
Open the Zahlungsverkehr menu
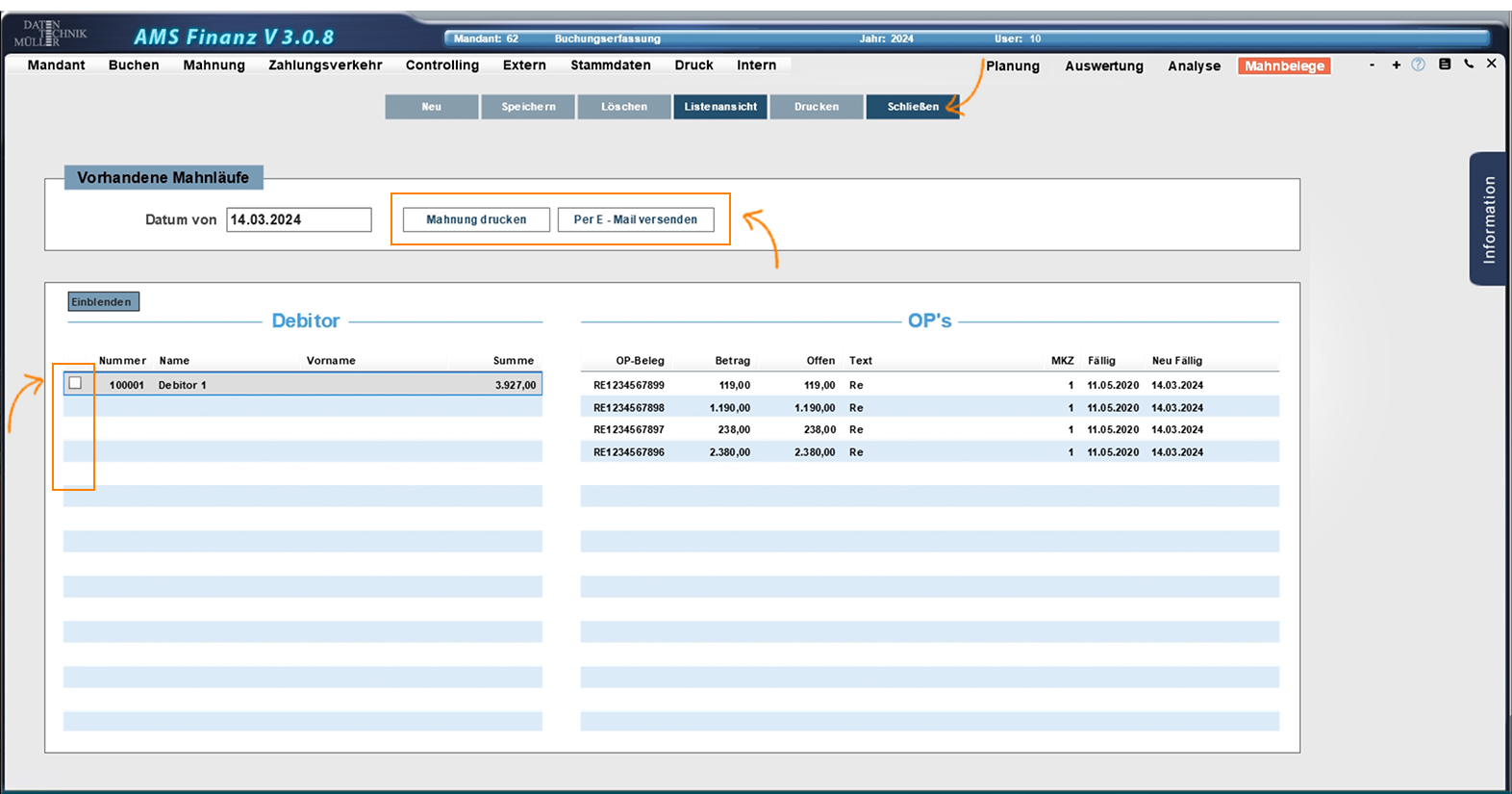click(x=325, y=65)
